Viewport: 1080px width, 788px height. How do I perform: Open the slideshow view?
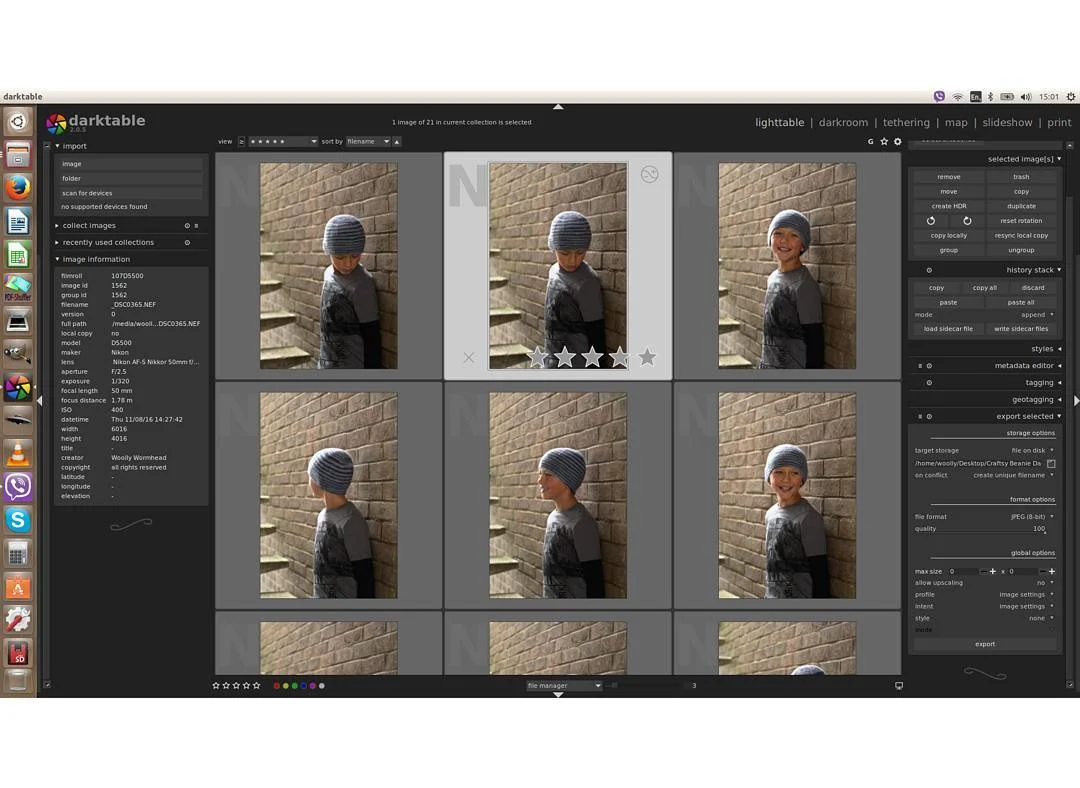point(1007,123)
